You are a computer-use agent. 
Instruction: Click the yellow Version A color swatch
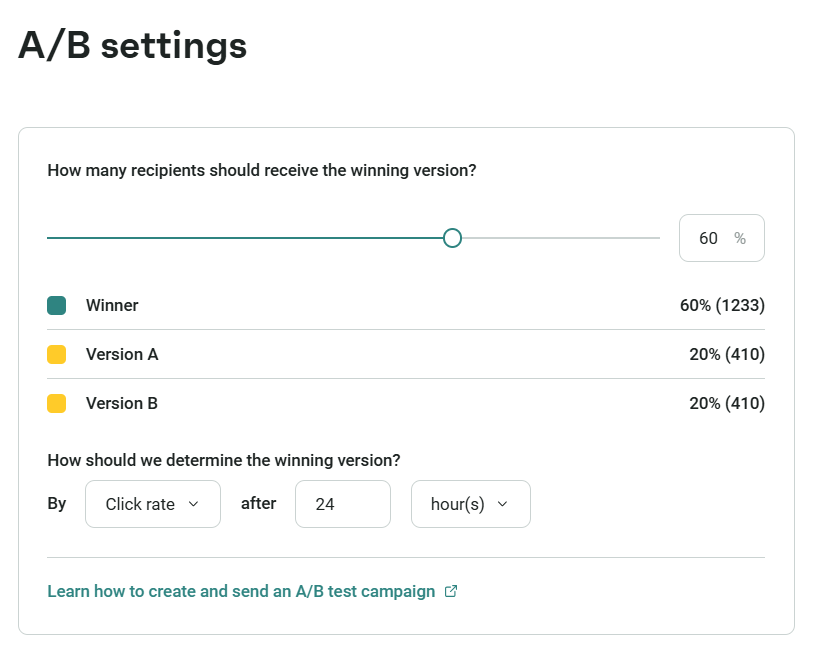57,354
